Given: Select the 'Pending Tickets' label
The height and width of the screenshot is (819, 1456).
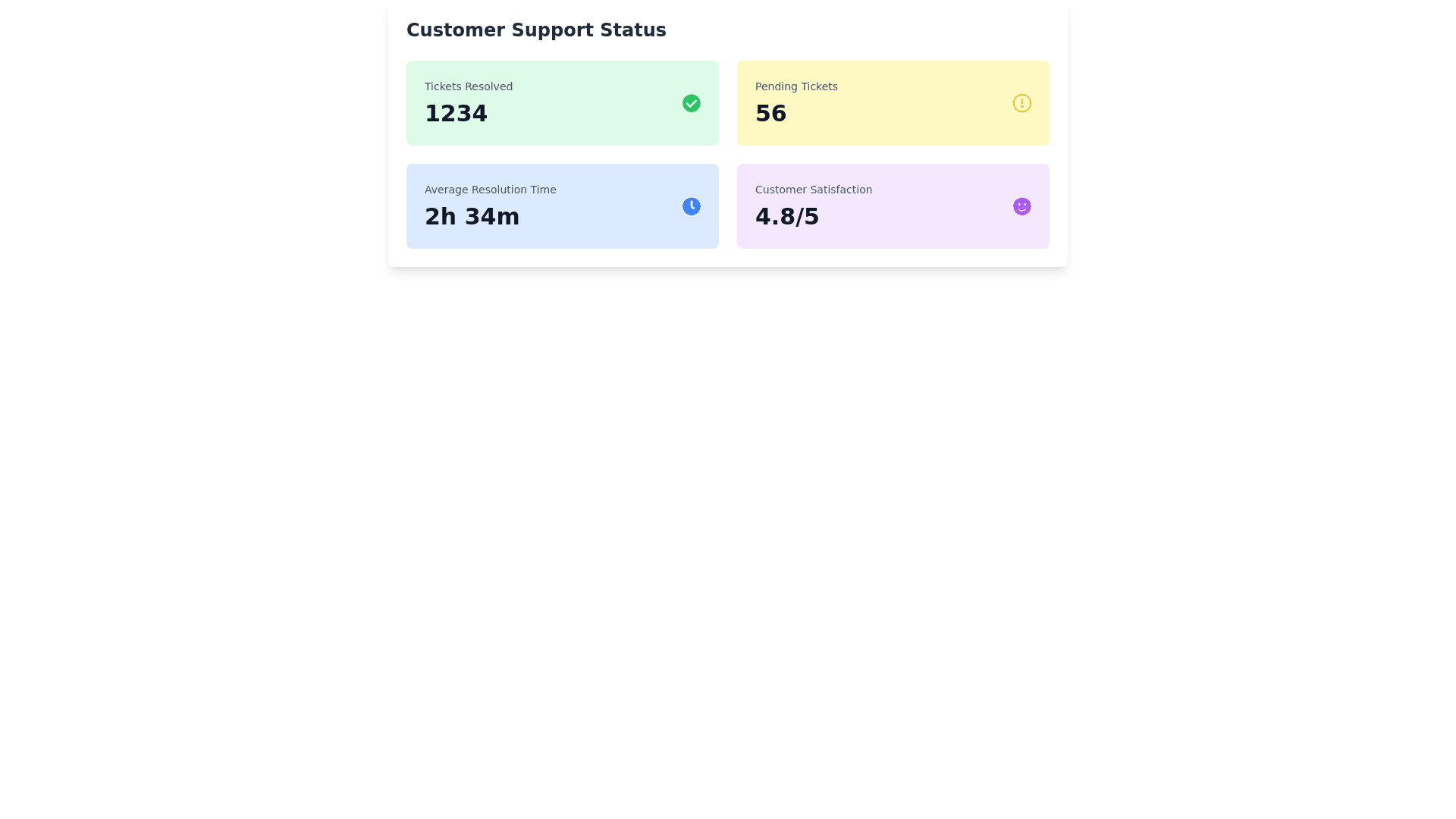Looking at the screenshot, I should (x=795, y=86).
